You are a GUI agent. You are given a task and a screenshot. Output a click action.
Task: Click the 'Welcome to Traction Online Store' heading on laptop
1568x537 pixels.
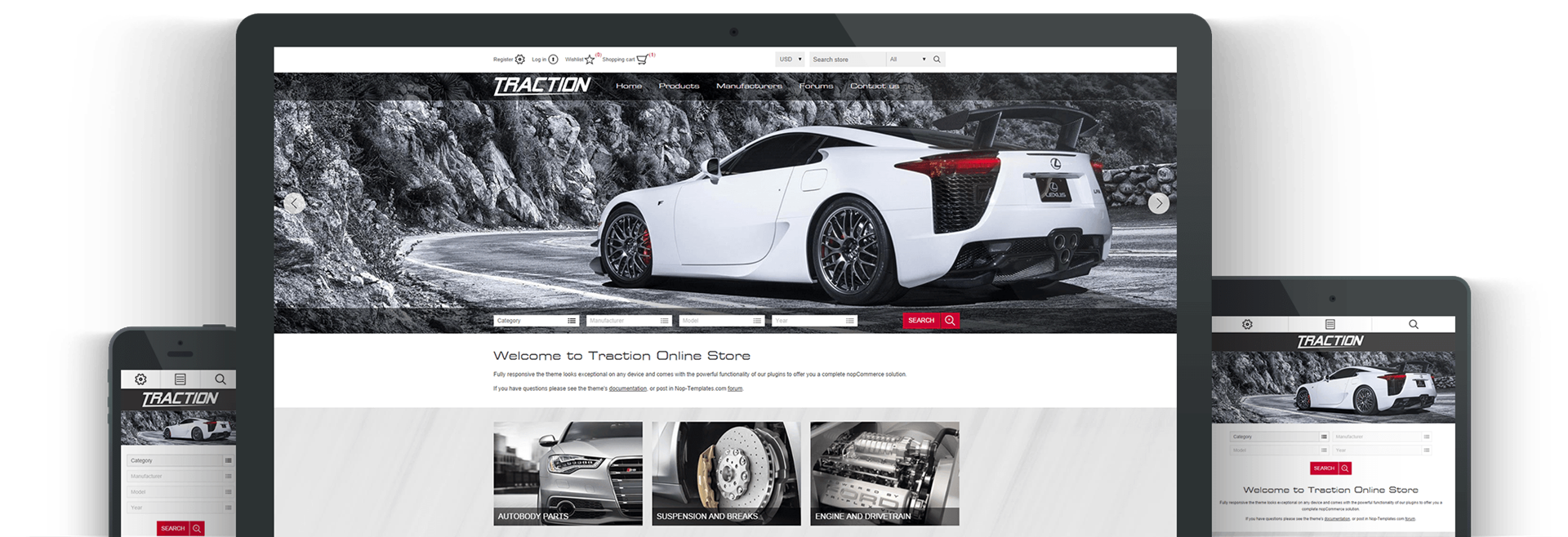tap(621, 356)
